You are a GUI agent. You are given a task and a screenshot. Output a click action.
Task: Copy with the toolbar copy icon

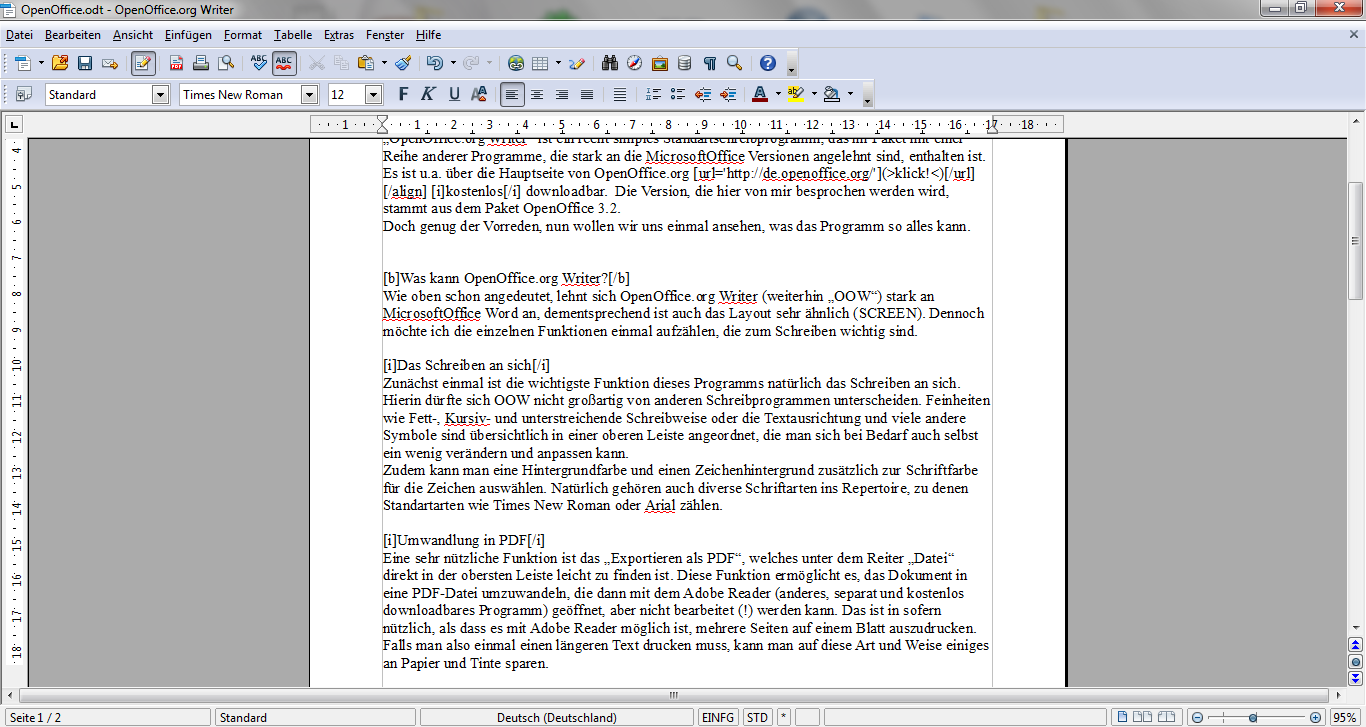pyautogui.click(x=341, y=63)
